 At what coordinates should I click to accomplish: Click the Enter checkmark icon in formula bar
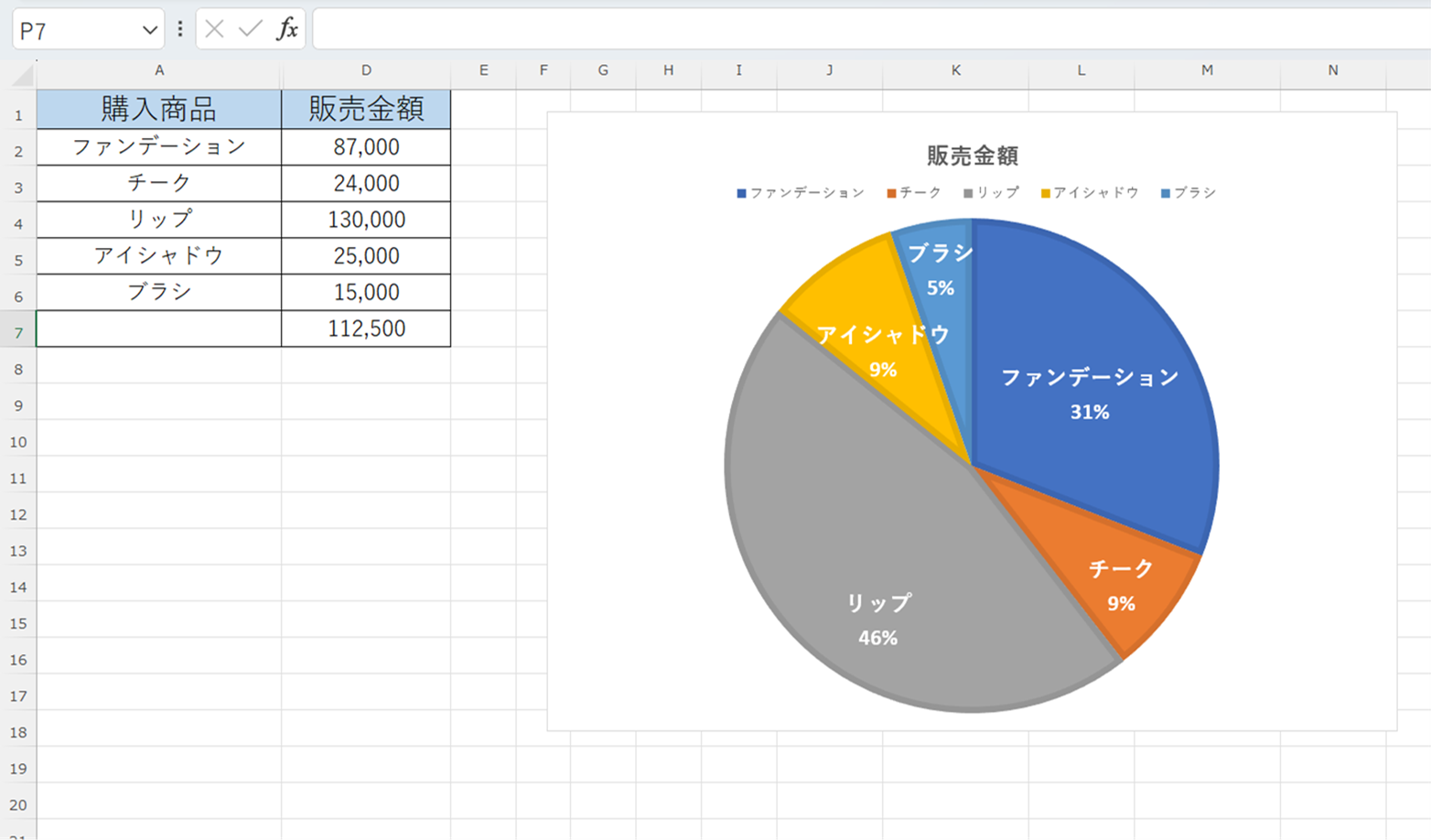point(250,29)
